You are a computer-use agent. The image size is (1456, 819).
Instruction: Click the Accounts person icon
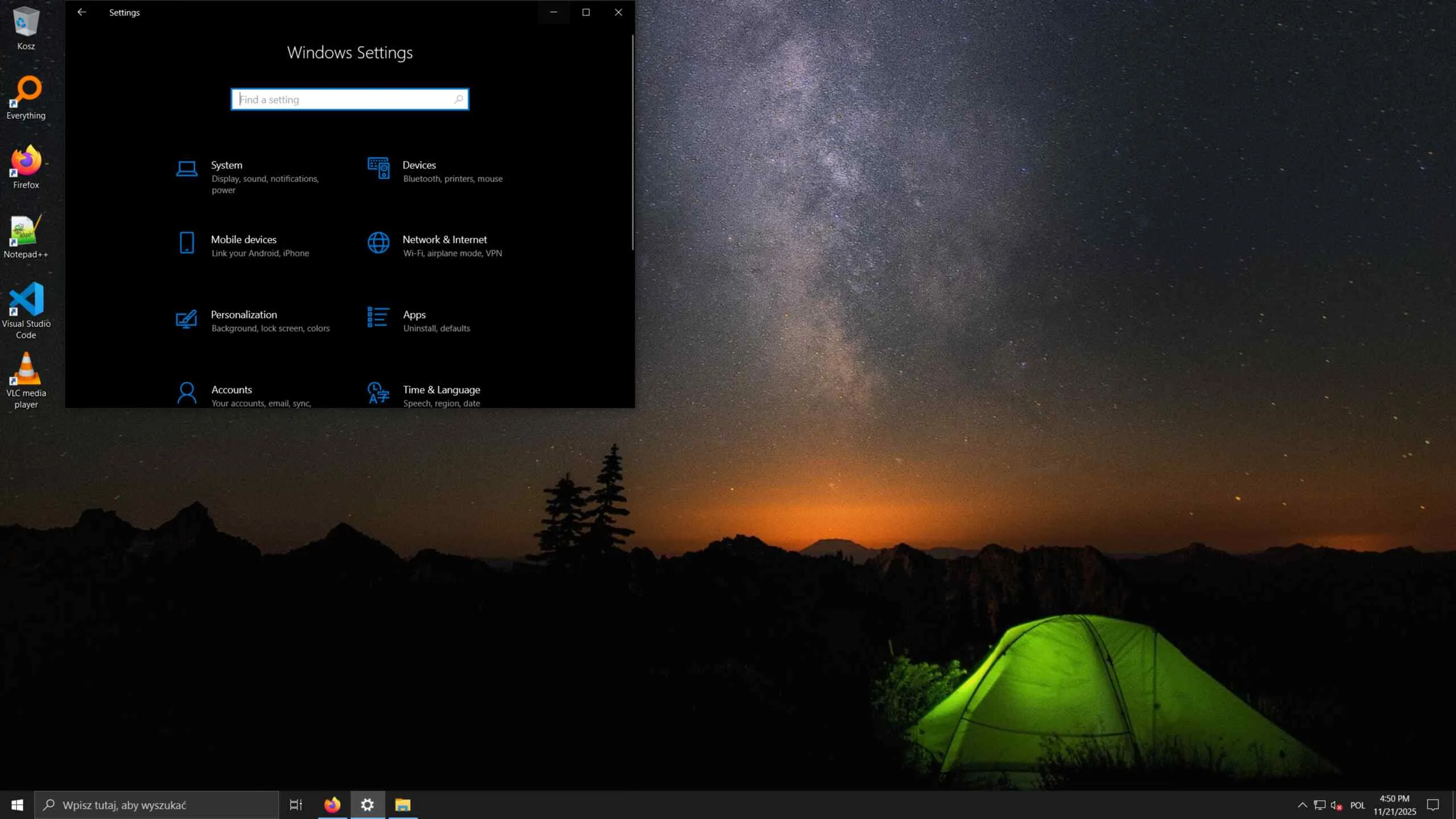pos(187,393)
